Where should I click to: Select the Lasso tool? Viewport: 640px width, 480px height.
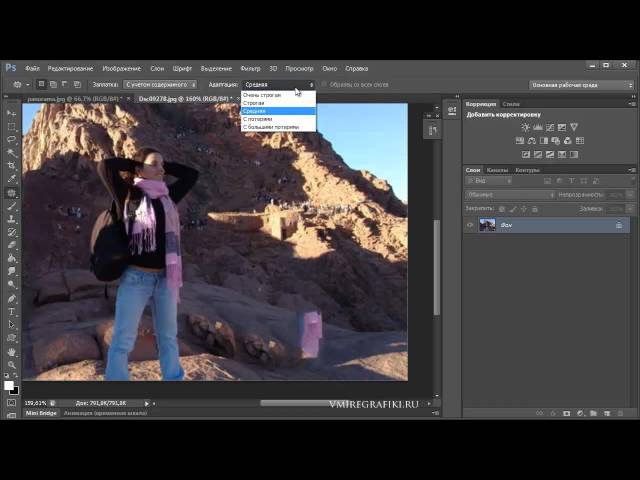tap(11, 140)
